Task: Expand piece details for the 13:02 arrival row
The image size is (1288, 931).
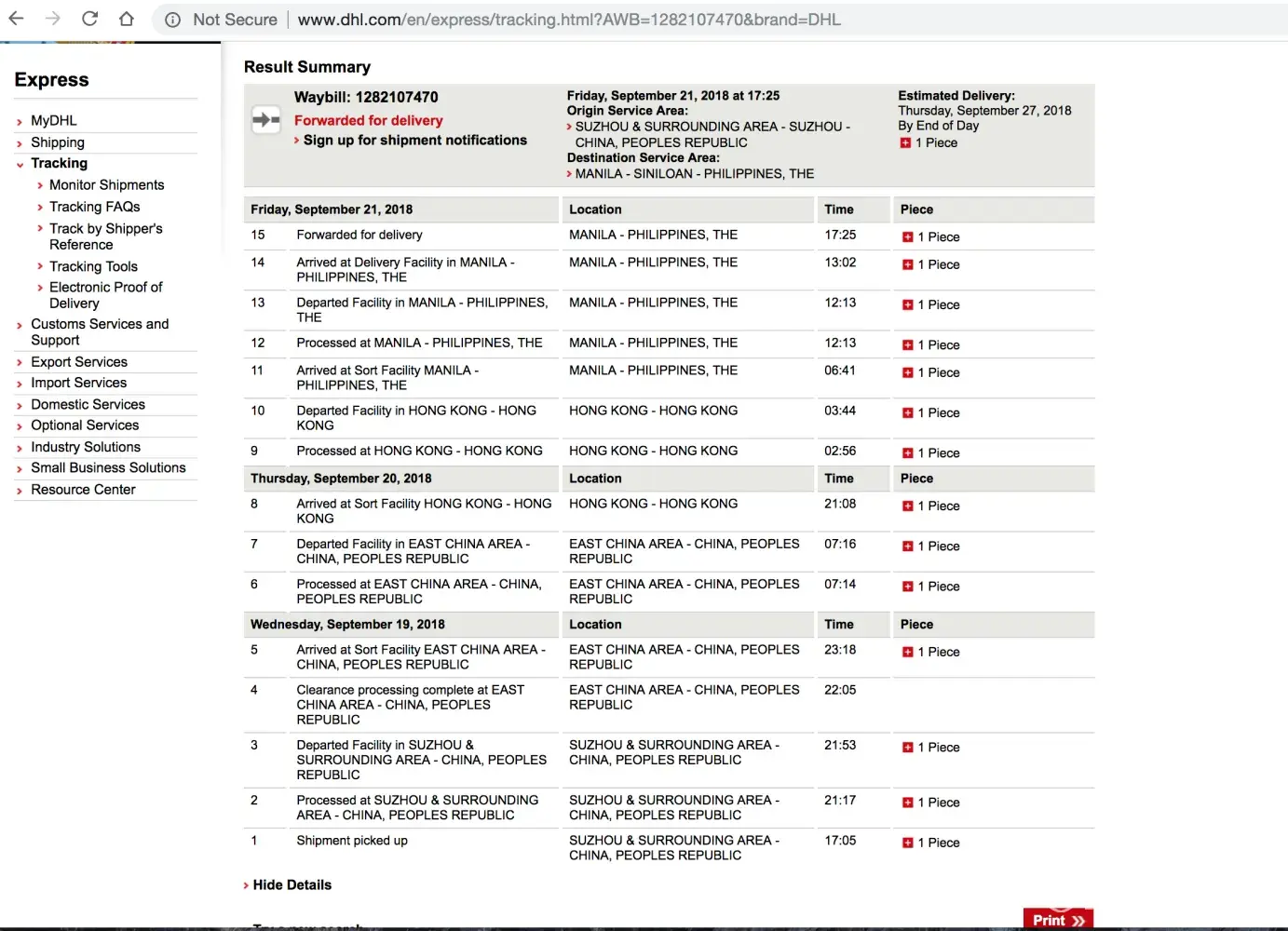Action: coord(908,265)
